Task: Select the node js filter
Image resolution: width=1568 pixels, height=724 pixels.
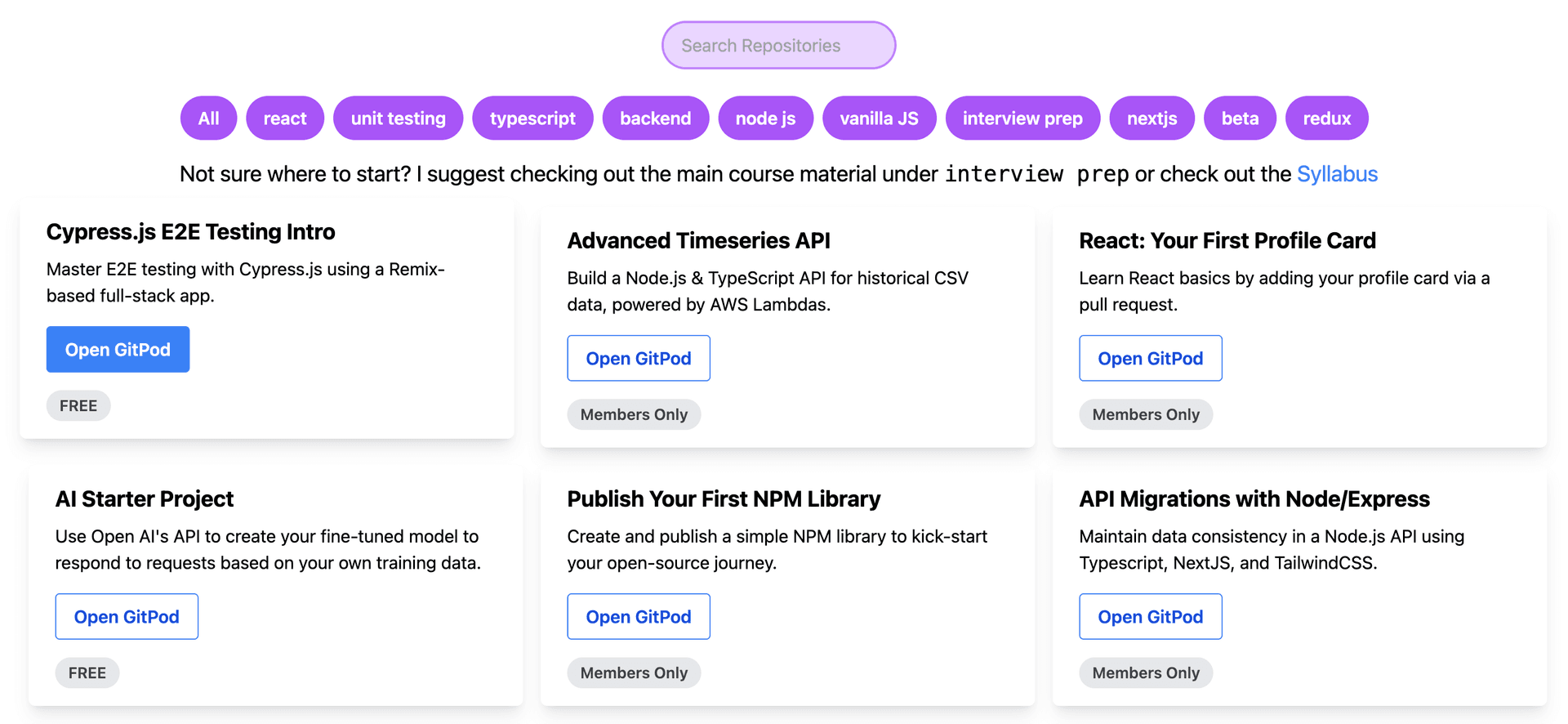Action: pyautogui.click(x=766, y=118)
